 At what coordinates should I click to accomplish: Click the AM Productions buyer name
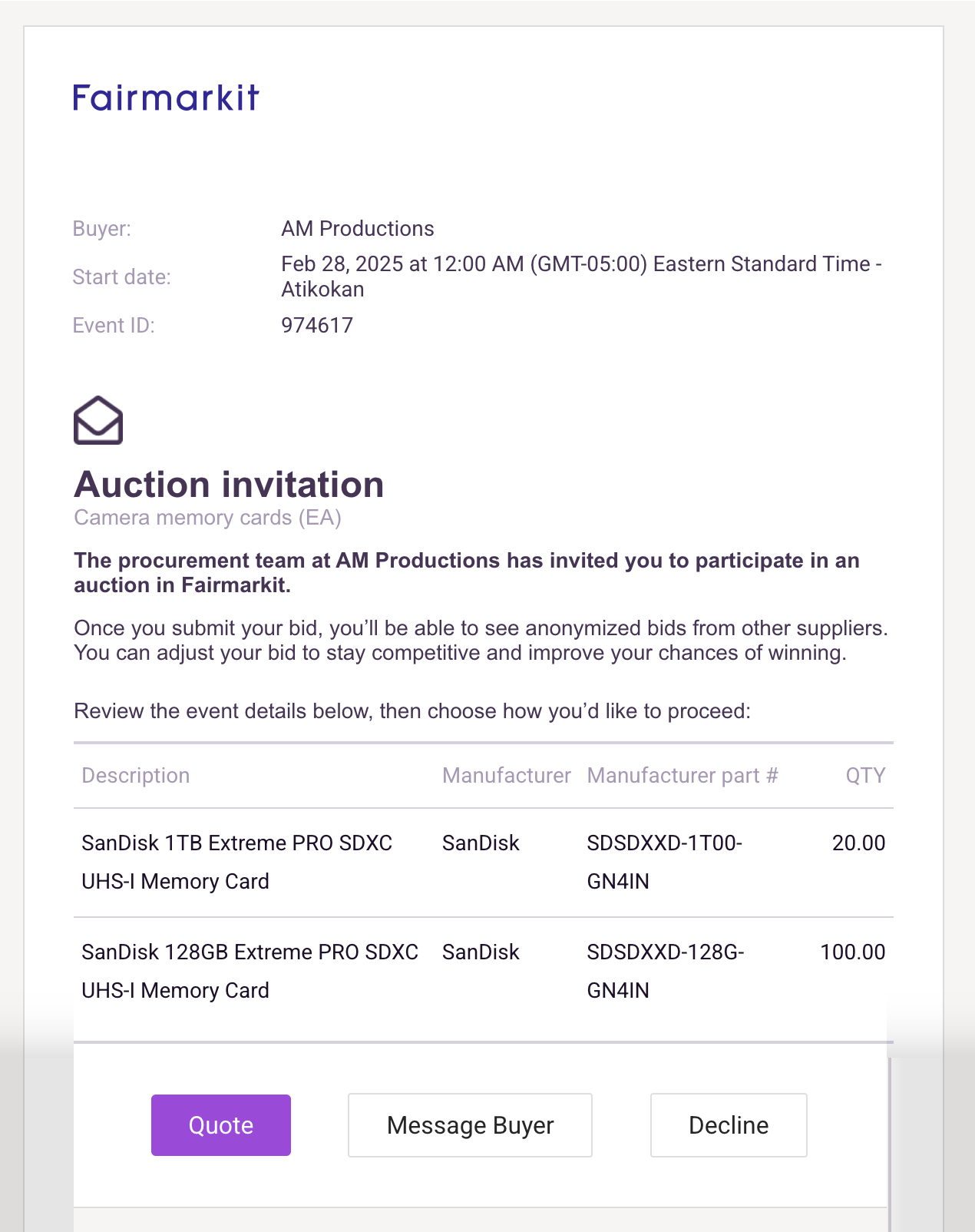click(358, 229)
